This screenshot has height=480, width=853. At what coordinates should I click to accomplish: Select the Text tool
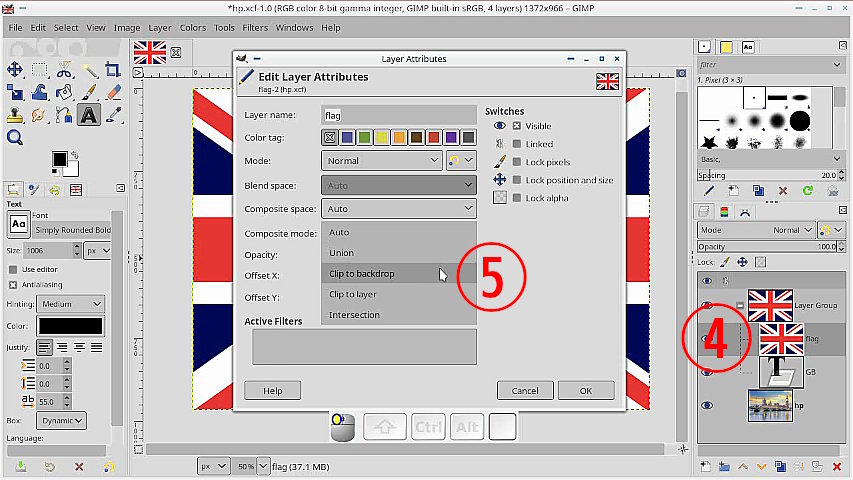pyautogui.click(x=89, y=115)
